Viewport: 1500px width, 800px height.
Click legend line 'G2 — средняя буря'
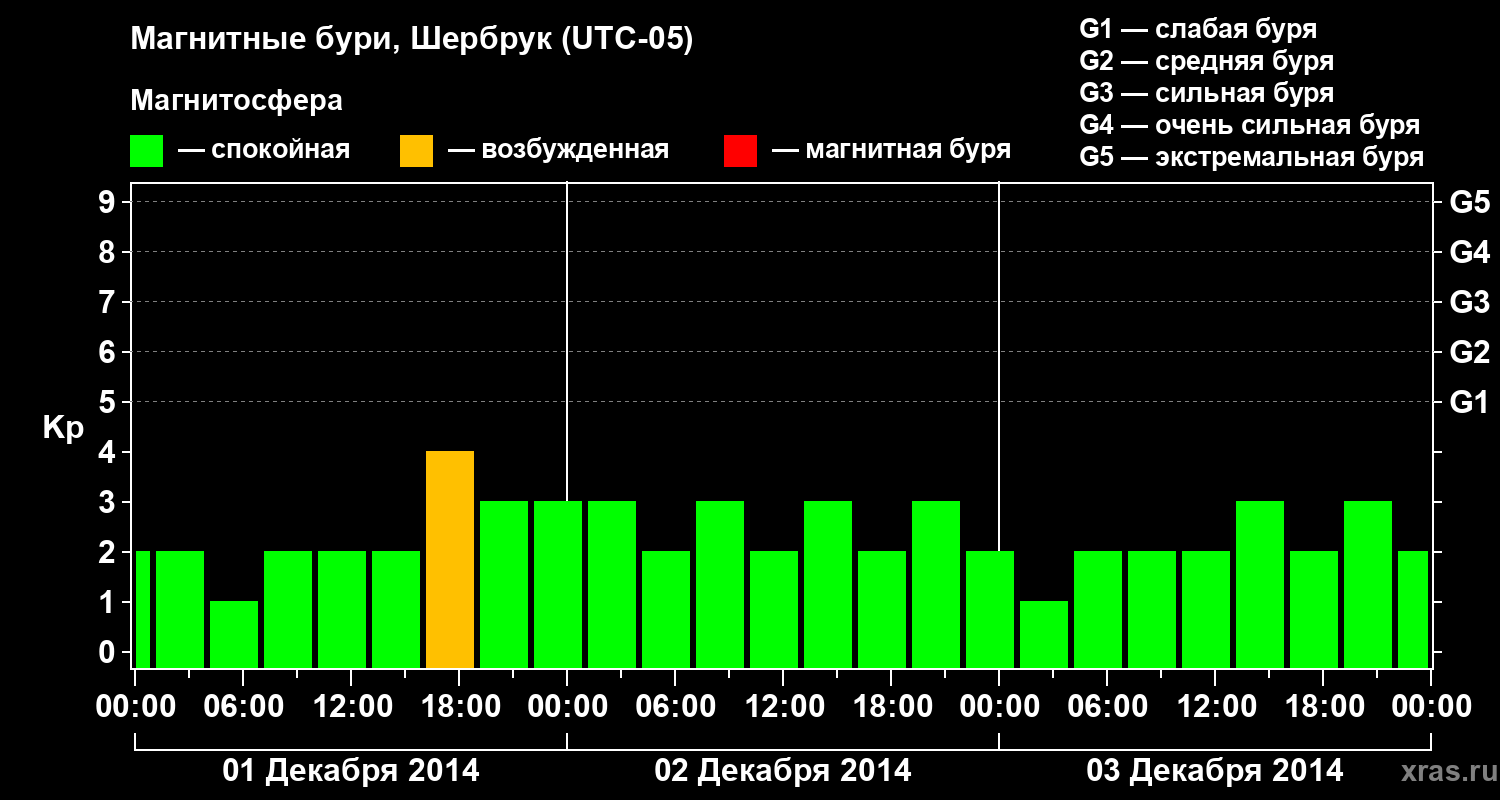[x=1206, y=61]
